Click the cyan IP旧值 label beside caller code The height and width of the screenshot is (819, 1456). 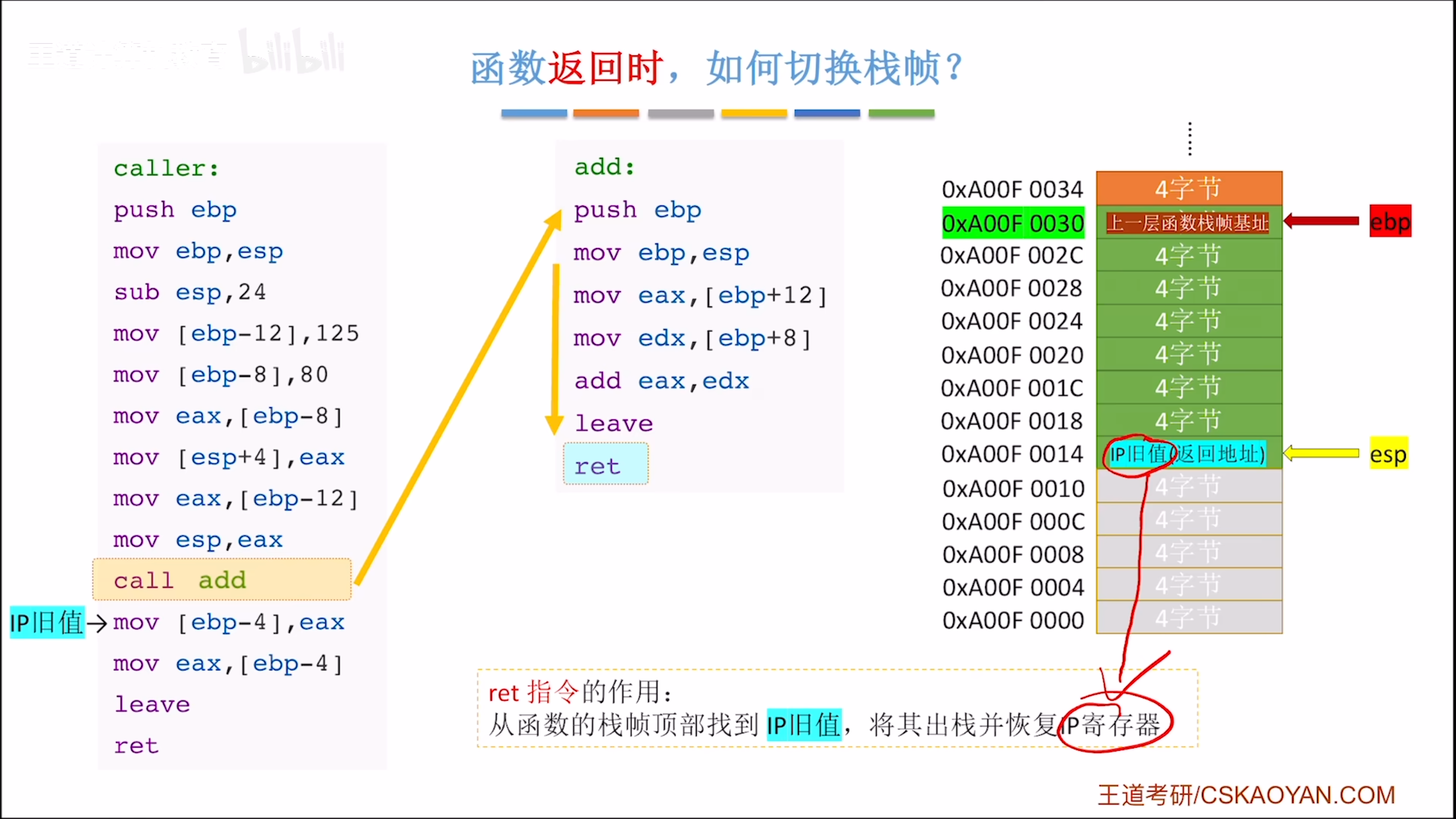point(47,622)
